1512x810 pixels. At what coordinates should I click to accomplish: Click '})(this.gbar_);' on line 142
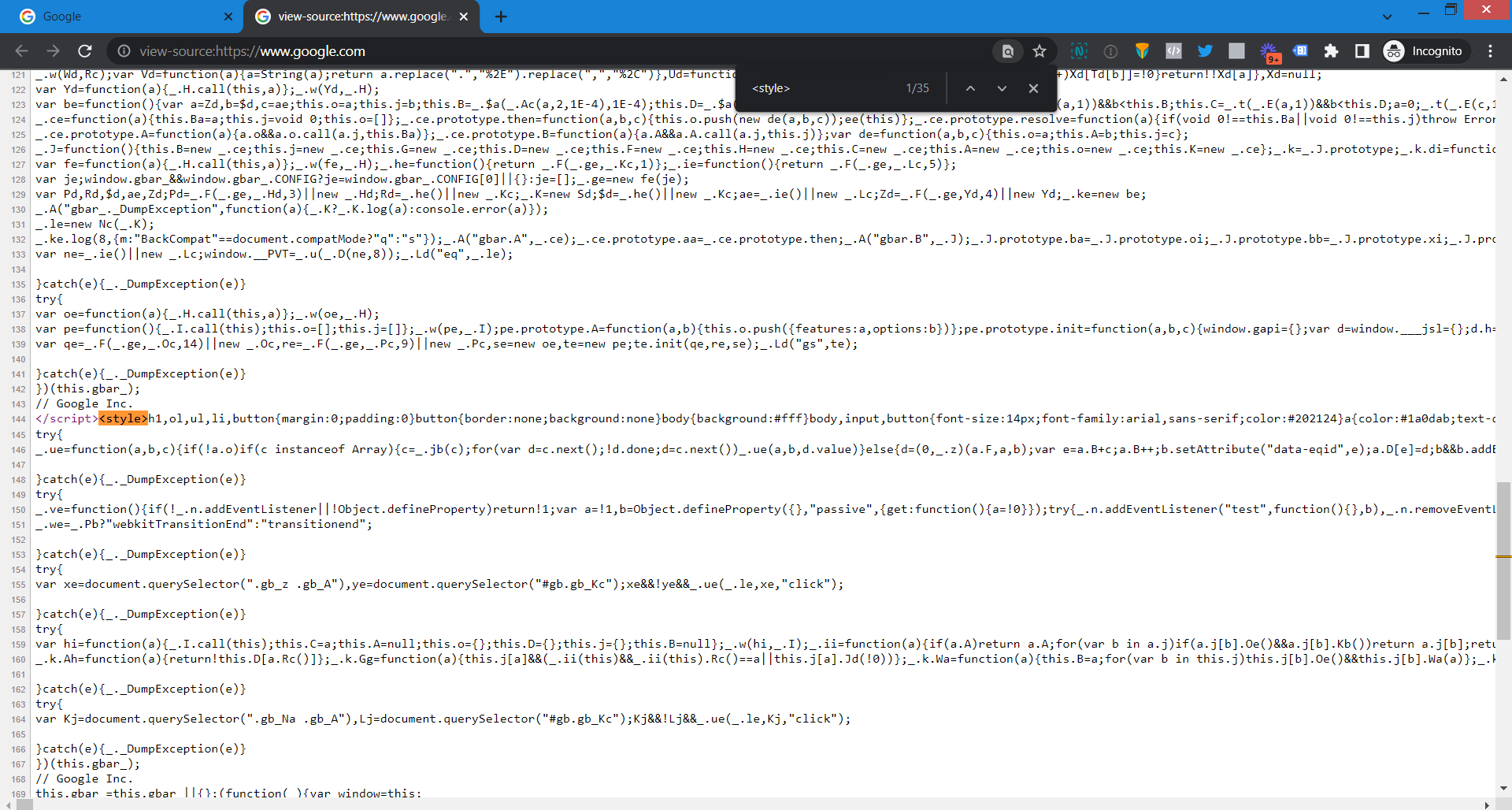click(87, 388)
